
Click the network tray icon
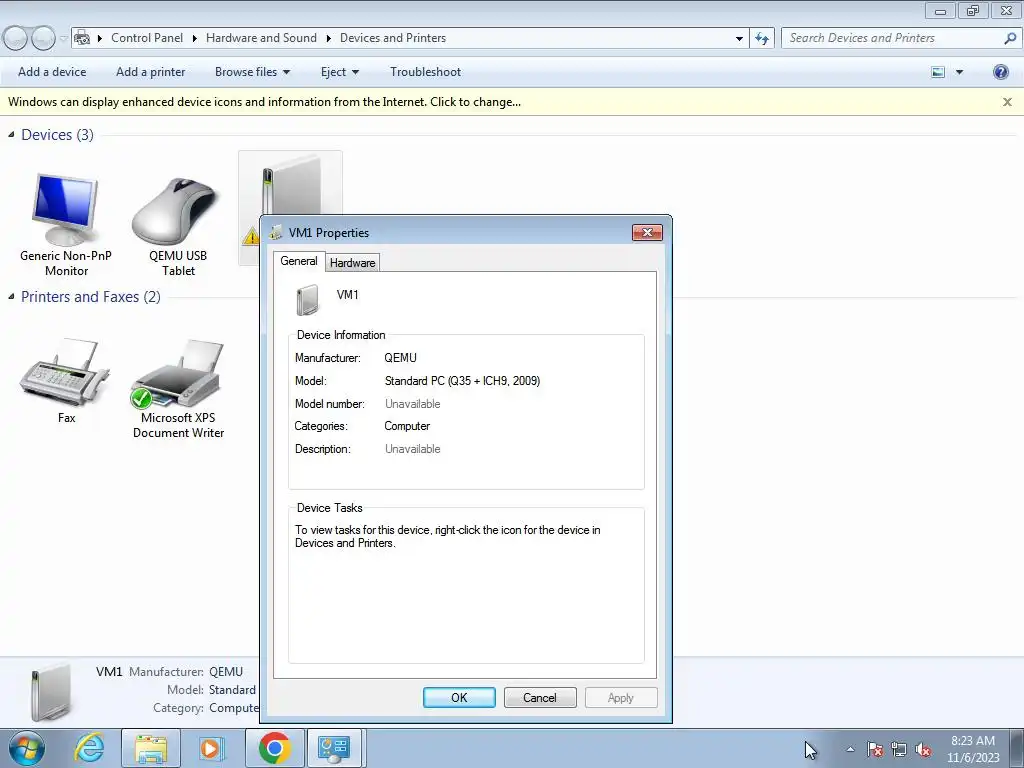pos(899,750)
